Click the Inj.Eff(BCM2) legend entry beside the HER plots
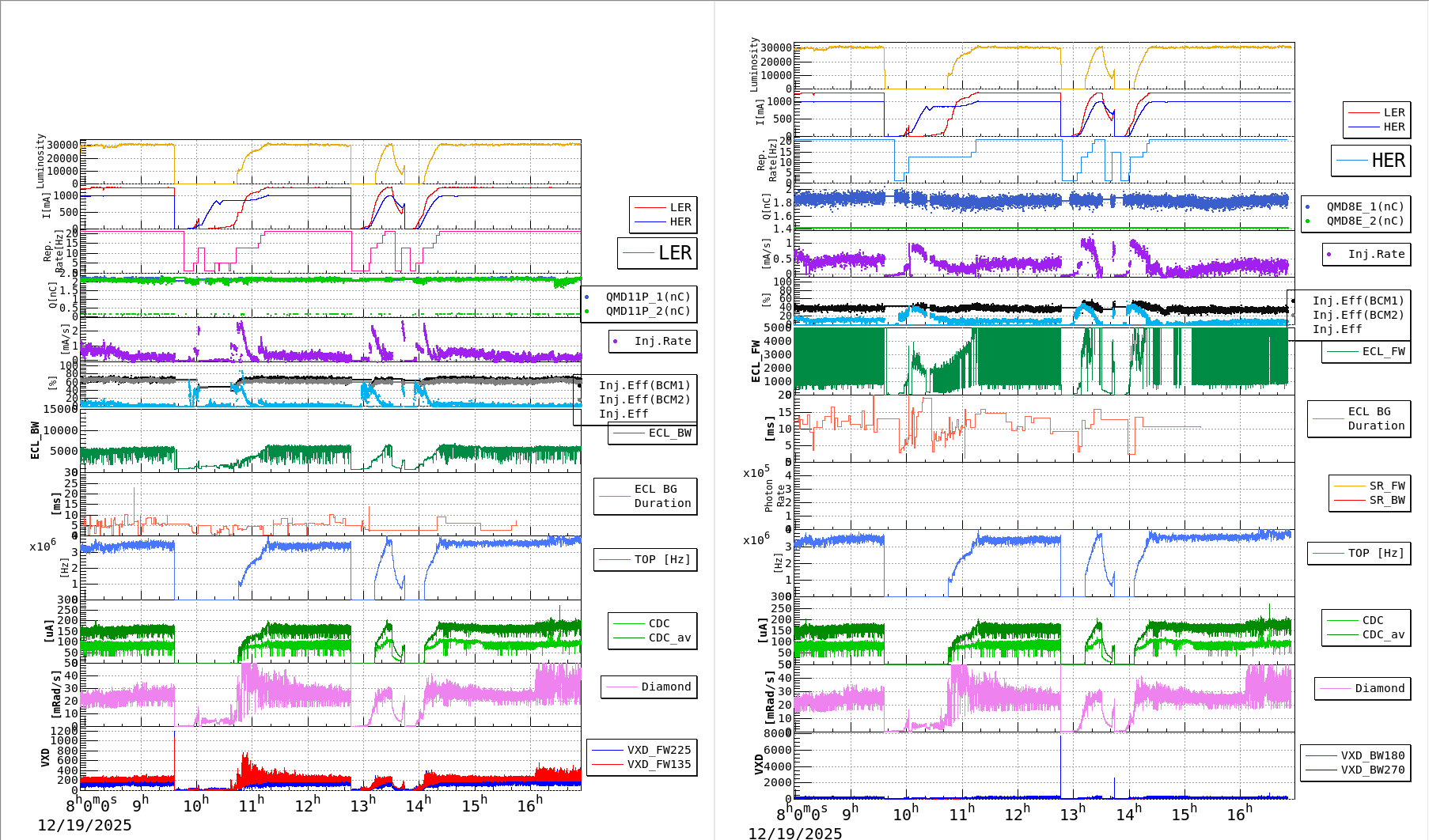This screenshot has height=840, width=1429. pos(1358,315)
